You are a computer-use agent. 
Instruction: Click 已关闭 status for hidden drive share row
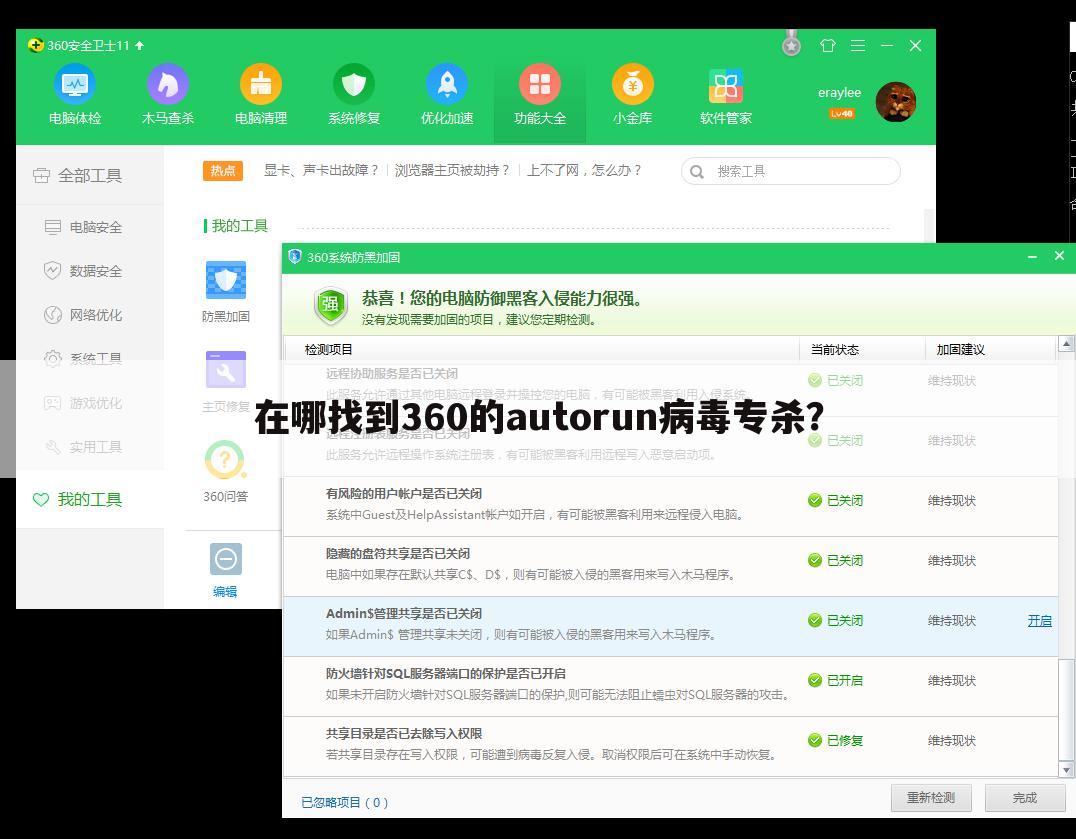[x=835, y=560]
